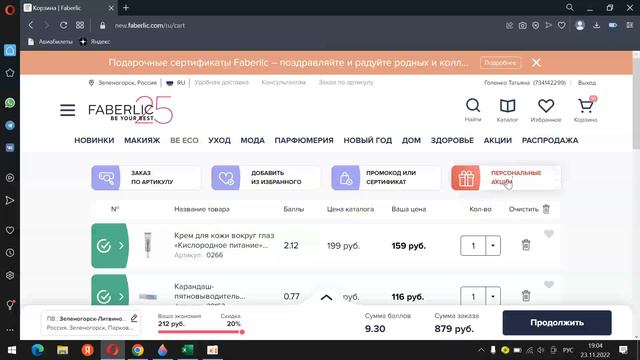This screenshot has width=640, height=360.
Task: Open ЗДОРОВЬЕ menu section
Action: pyautogui.click(x=452, y=140)
